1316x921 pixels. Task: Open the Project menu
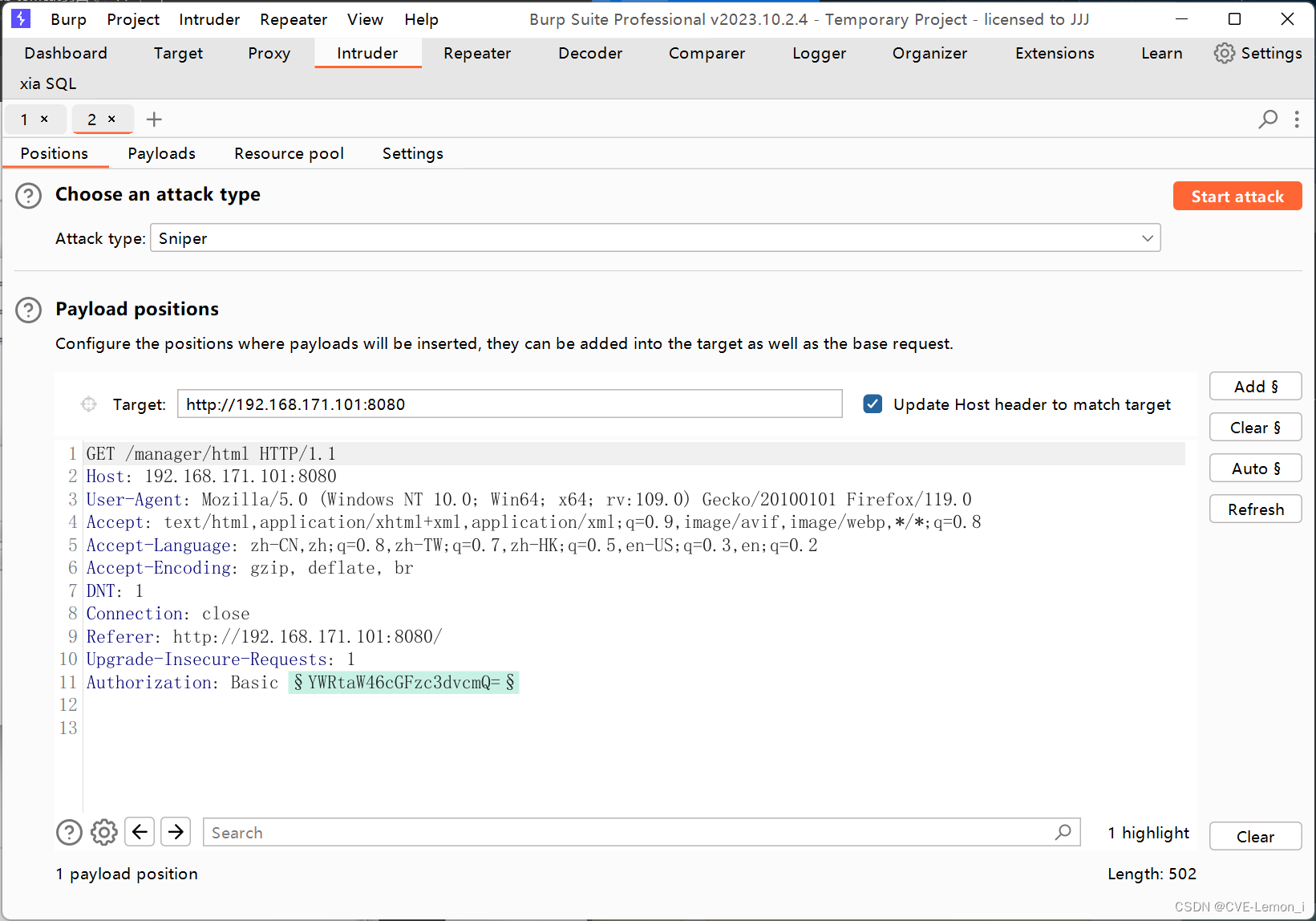(133, 19)
